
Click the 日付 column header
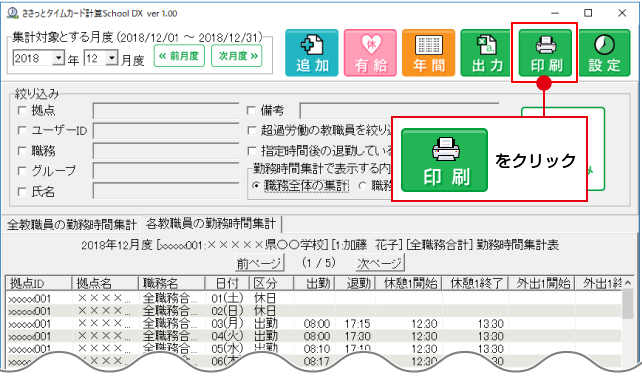227,283
